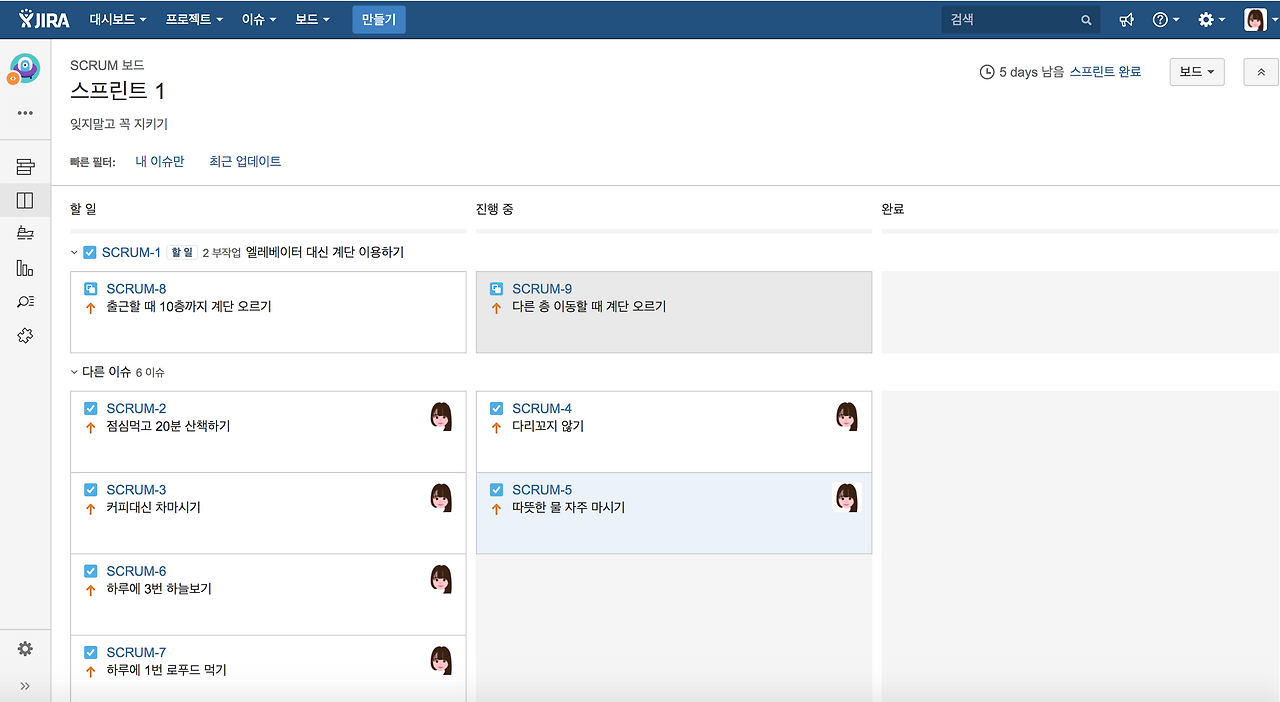Click the 만들기 create button

click(379, 19)
